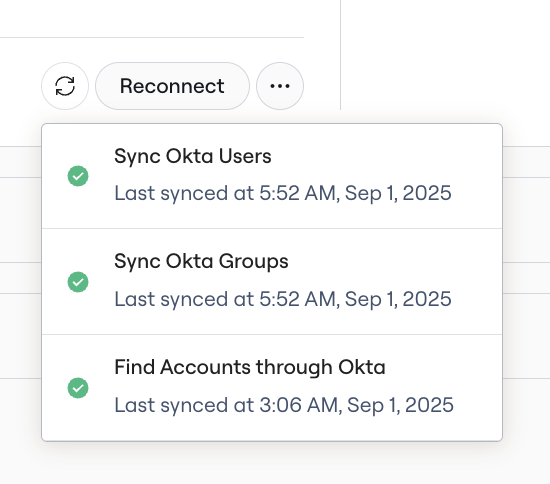Viewport: 550px width, 484px height.
Task: Click the Sync Okta Groups timestamp text
Action: [x=283, y=299]
